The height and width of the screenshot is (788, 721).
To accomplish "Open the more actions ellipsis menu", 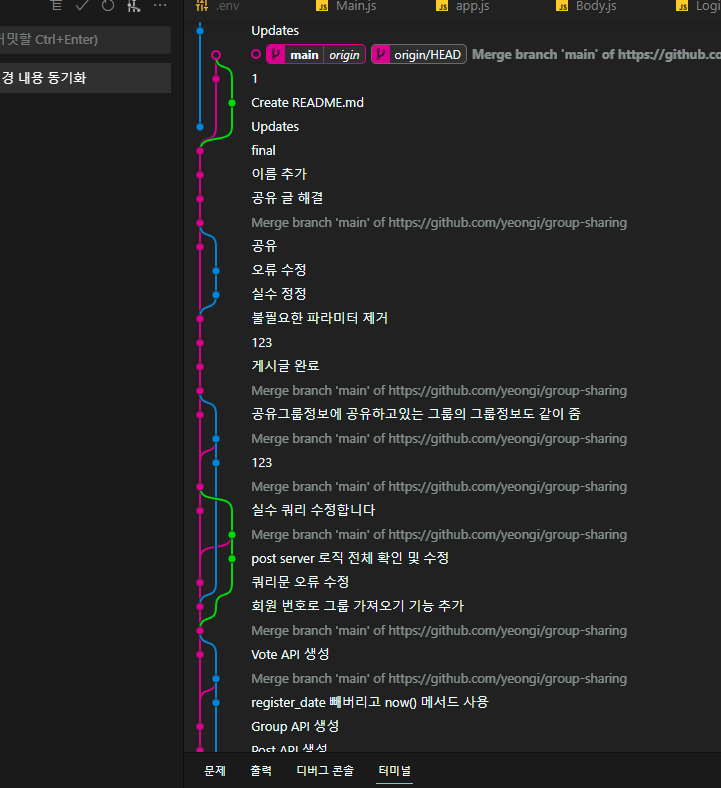I will click(x=160, y=6).
